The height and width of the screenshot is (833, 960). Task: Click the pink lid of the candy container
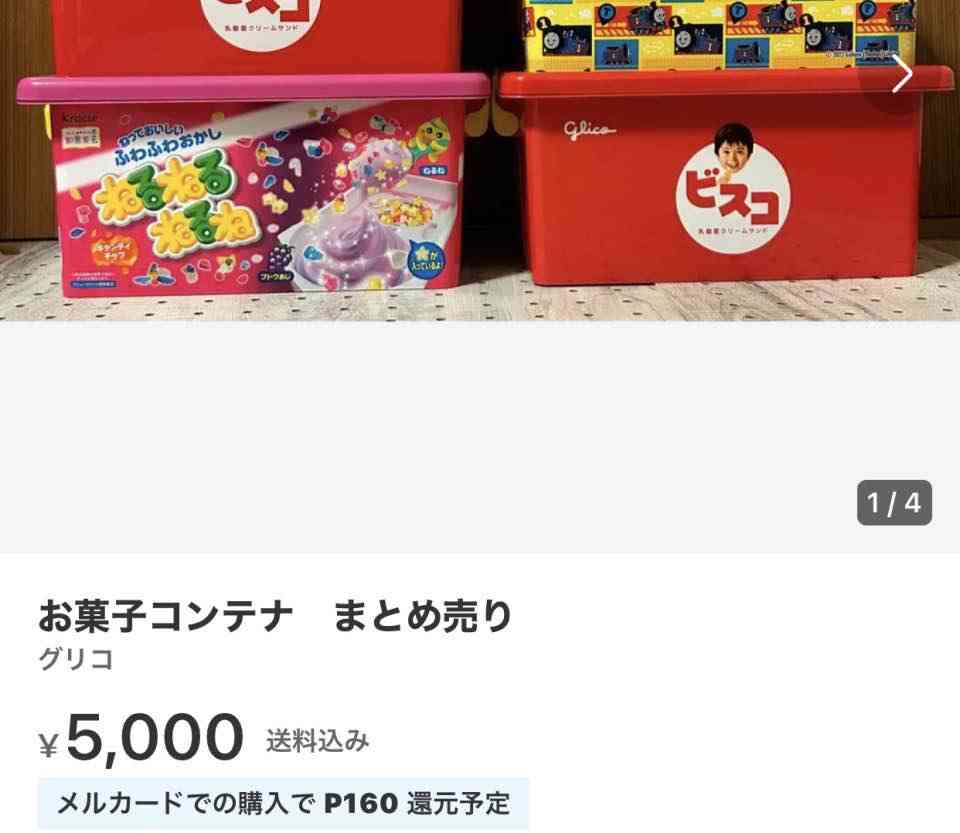(254, 88)
